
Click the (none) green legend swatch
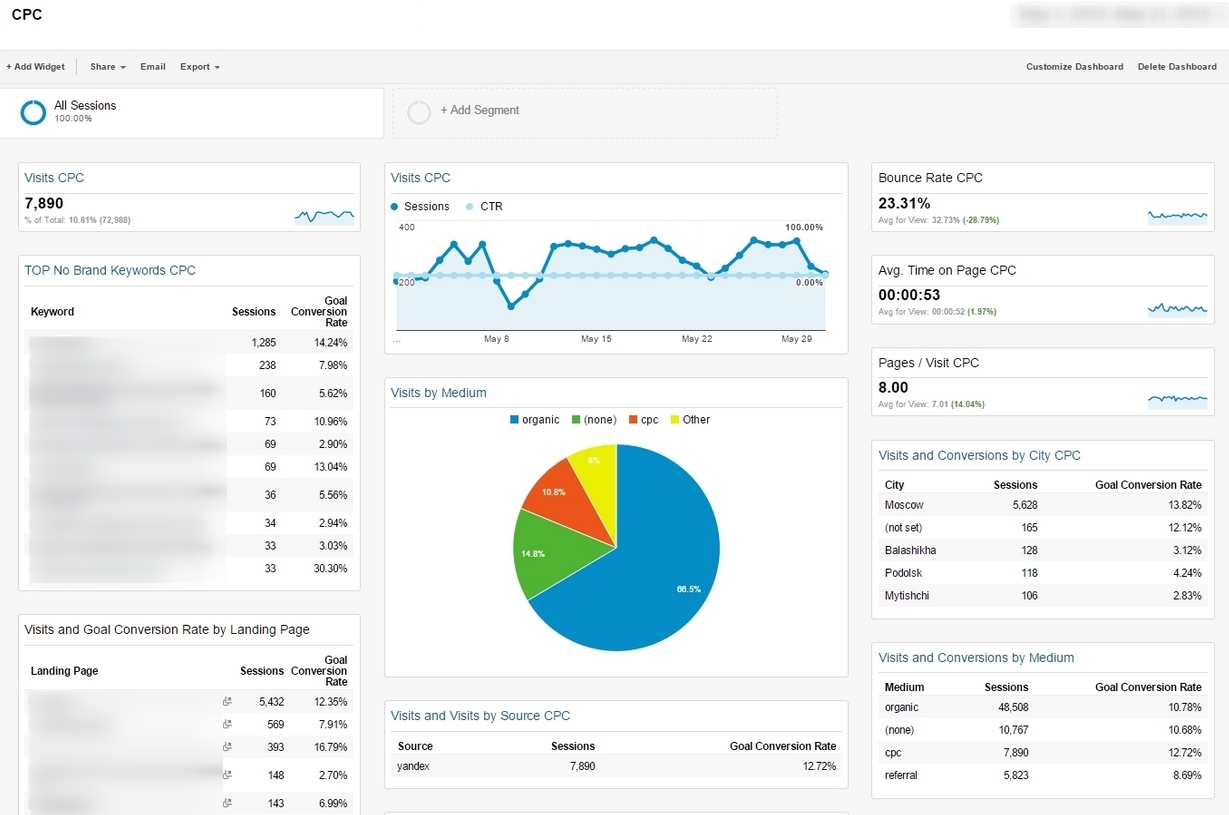pyautogui.click(x=576, y=420)
